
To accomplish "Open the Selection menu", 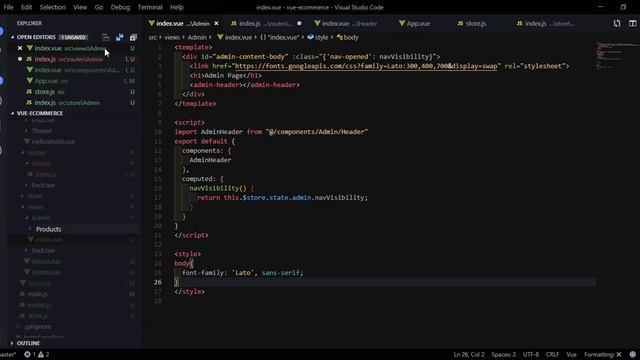I will pos(52,7).
